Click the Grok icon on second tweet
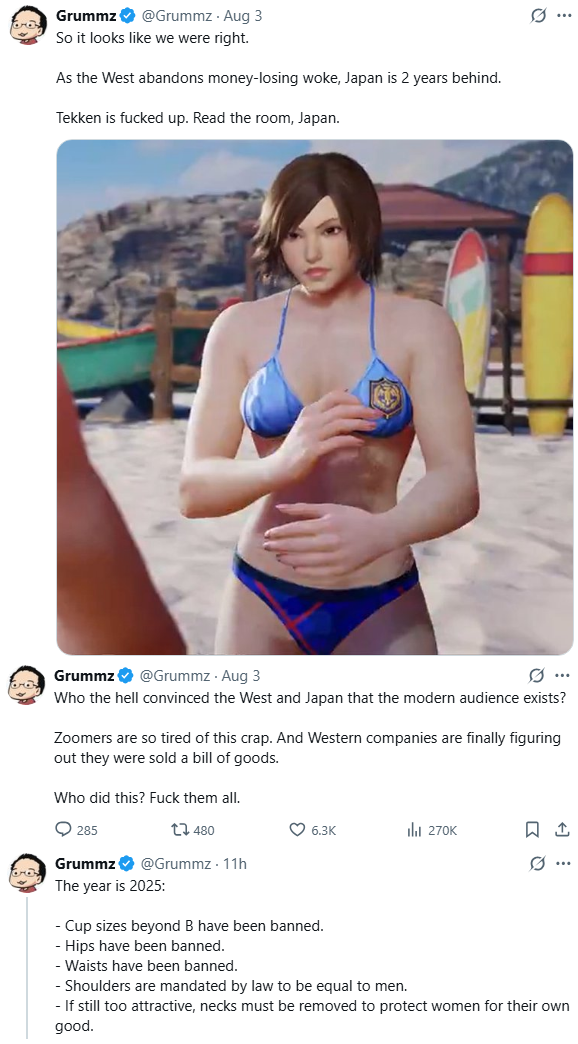 point(536,676)
